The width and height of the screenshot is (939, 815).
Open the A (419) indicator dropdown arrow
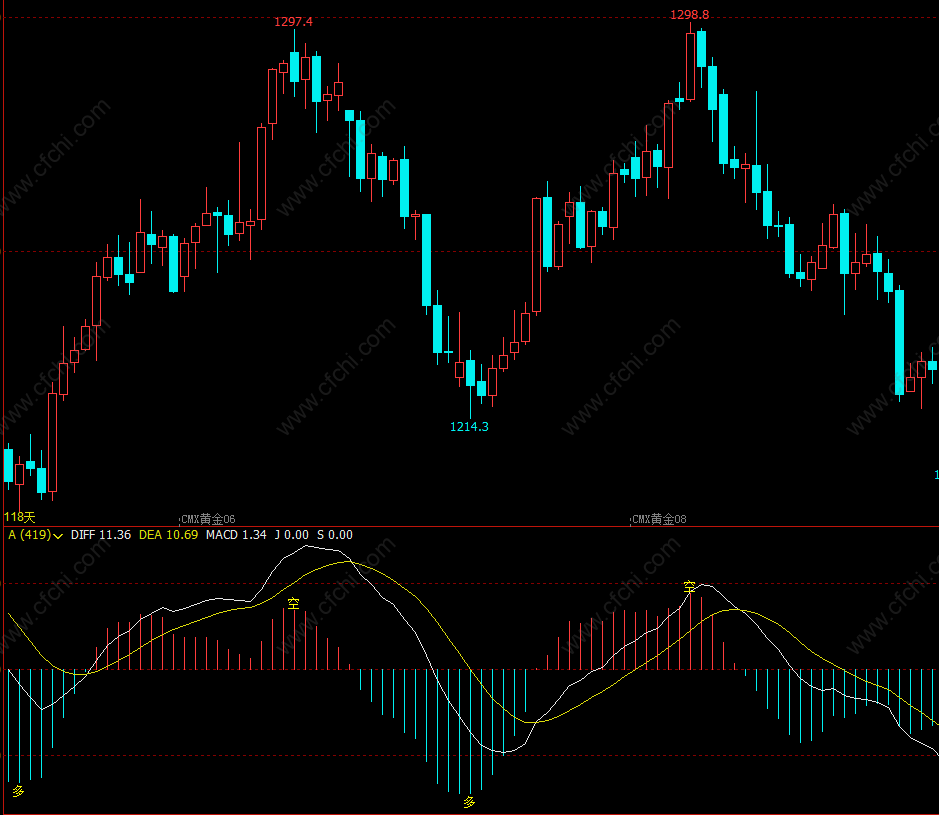point(58,536)
